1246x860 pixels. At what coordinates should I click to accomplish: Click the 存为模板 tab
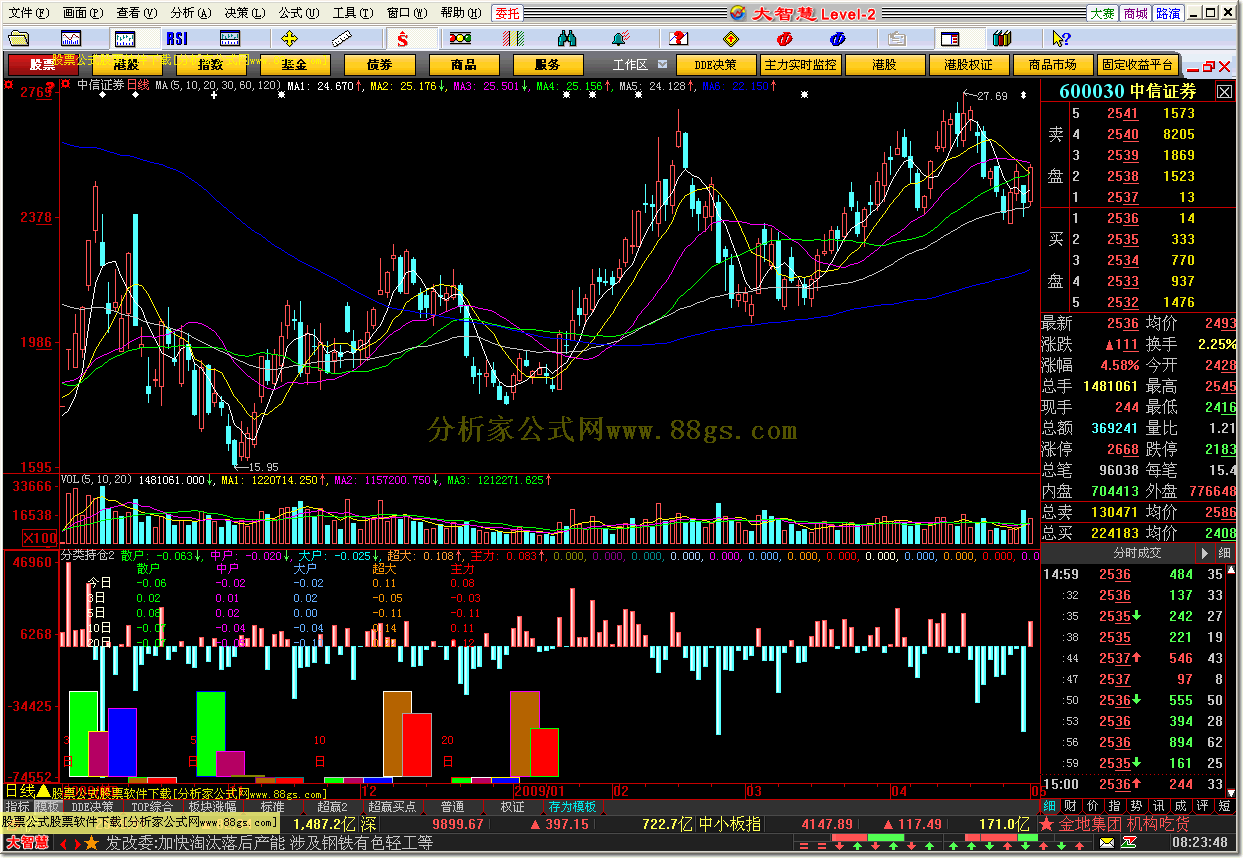point(572,807)
